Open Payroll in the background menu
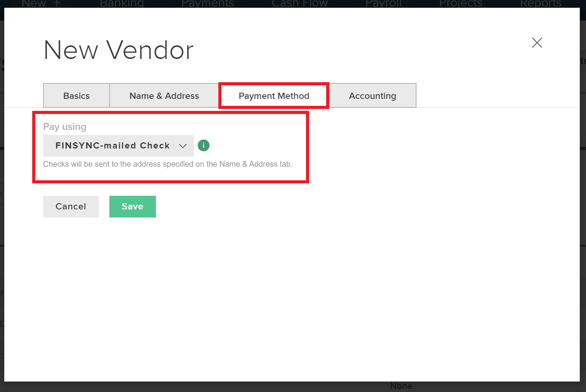586x392 pixels. coord(383,3)
